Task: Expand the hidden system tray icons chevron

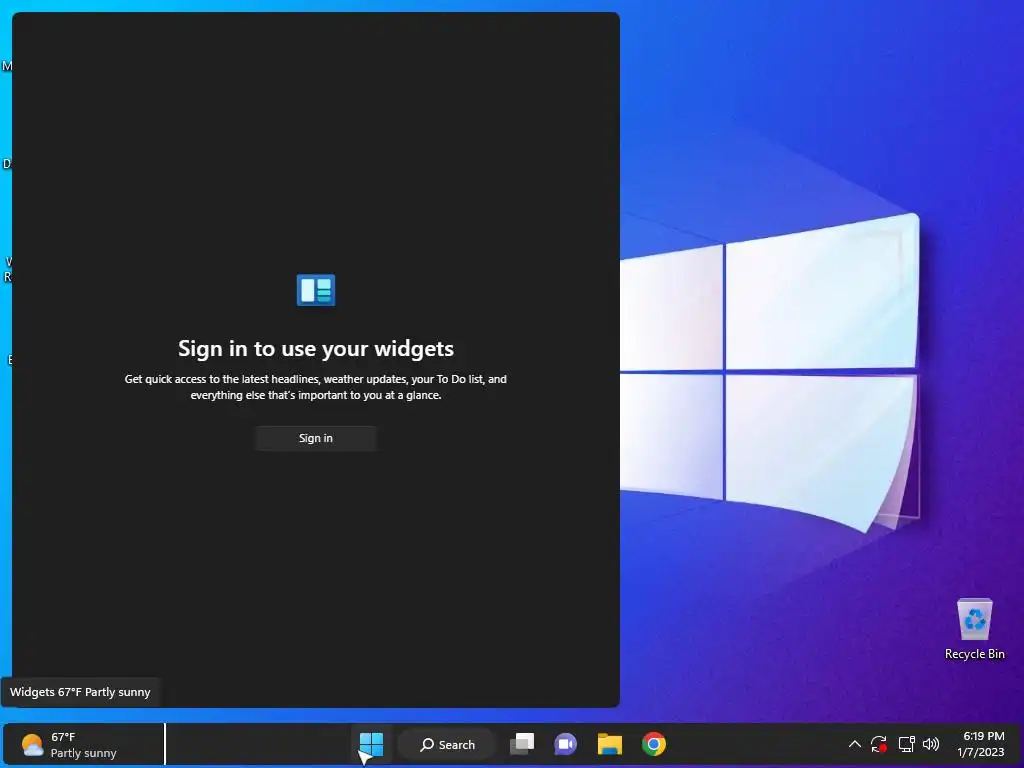Action: [854, 744]
